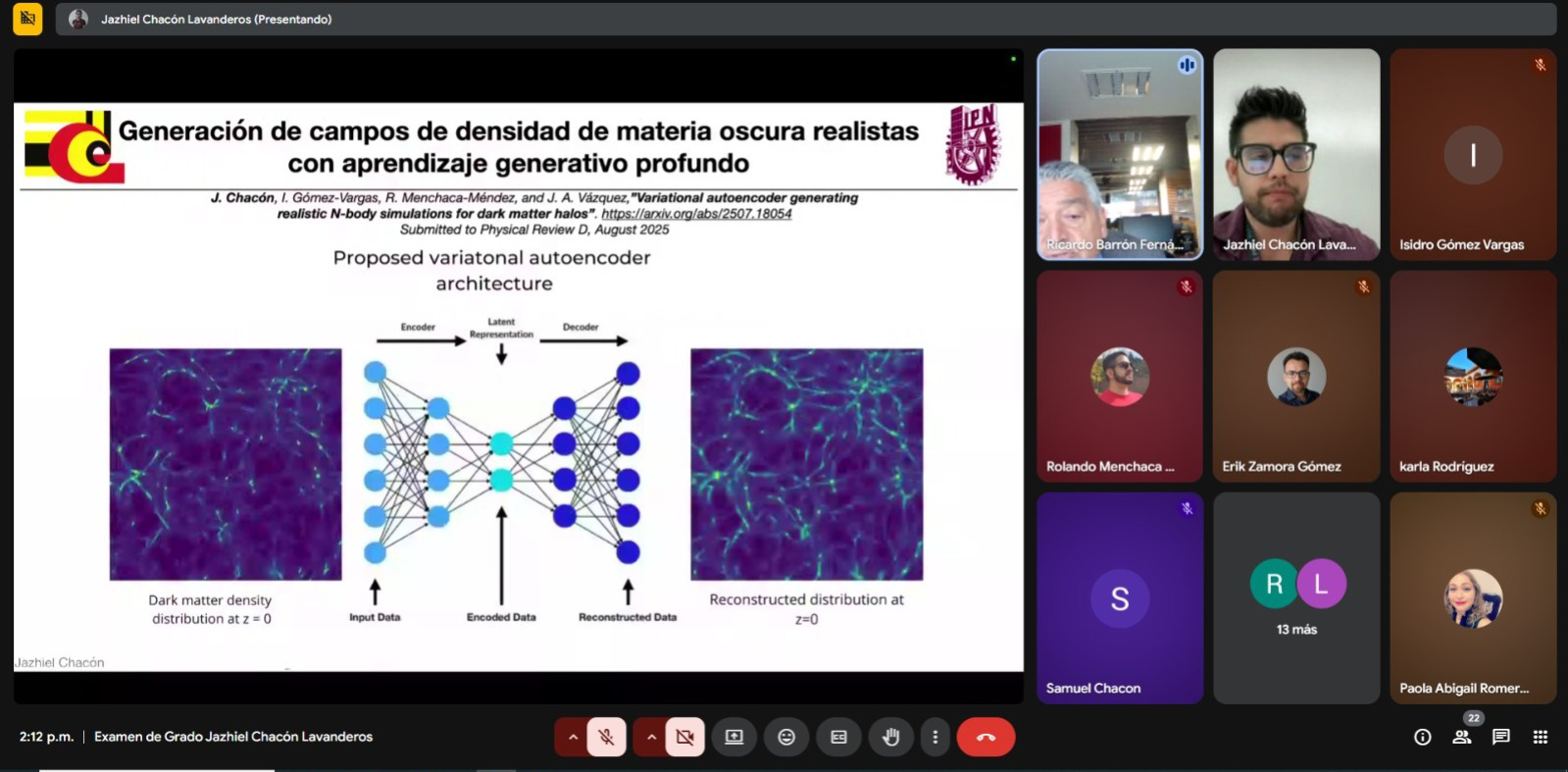Show the people list with 22 participants

click(1462, 737)
